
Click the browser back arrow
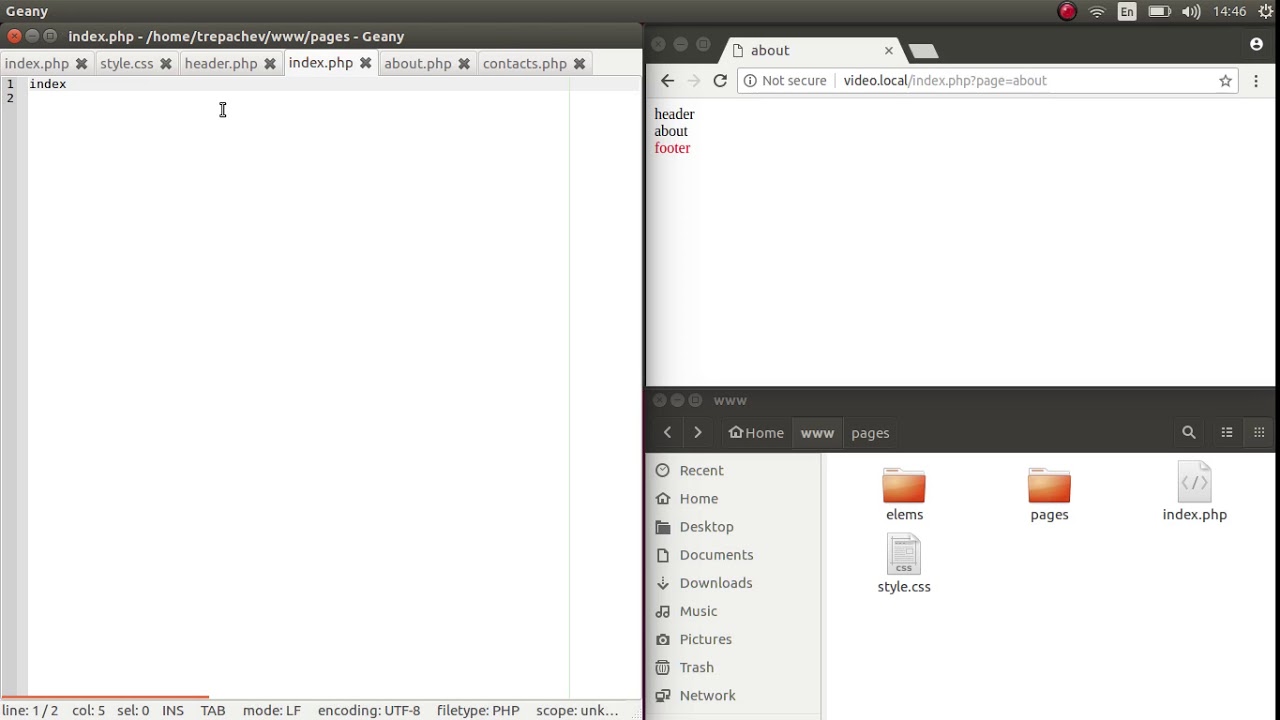(x=668, y=81)
